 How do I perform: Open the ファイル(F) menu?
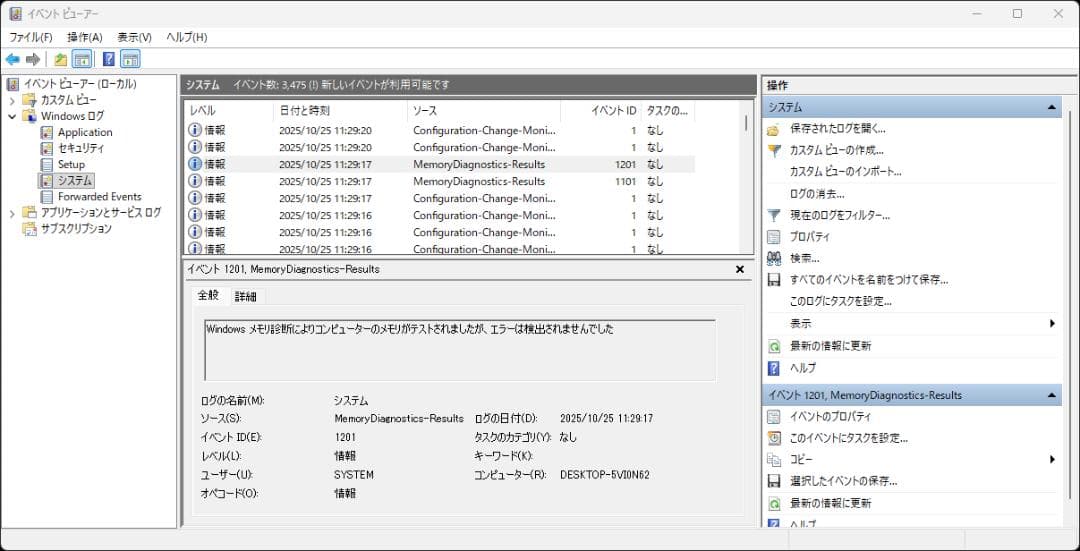30,37
